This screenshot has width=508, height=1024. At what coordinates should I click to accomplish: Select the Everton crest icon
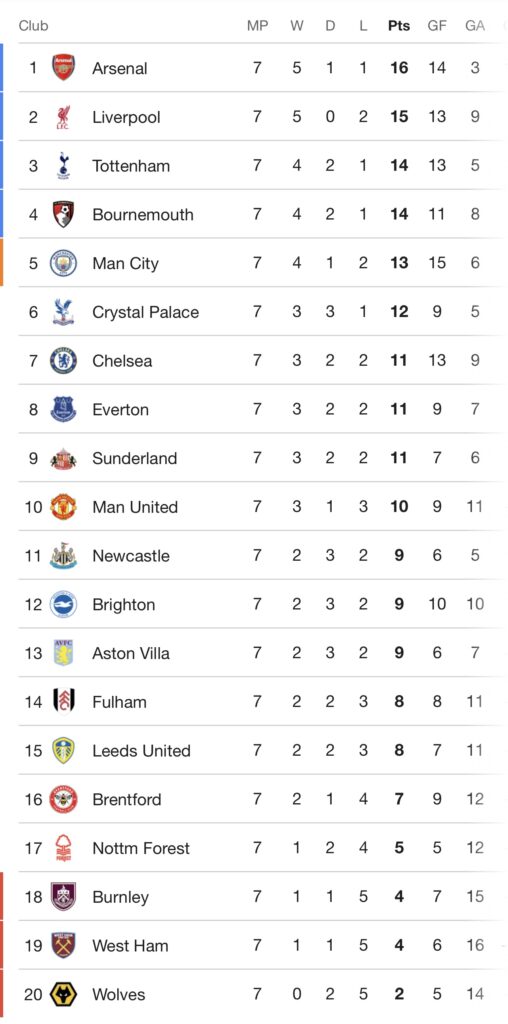click(x=63, y=409)
